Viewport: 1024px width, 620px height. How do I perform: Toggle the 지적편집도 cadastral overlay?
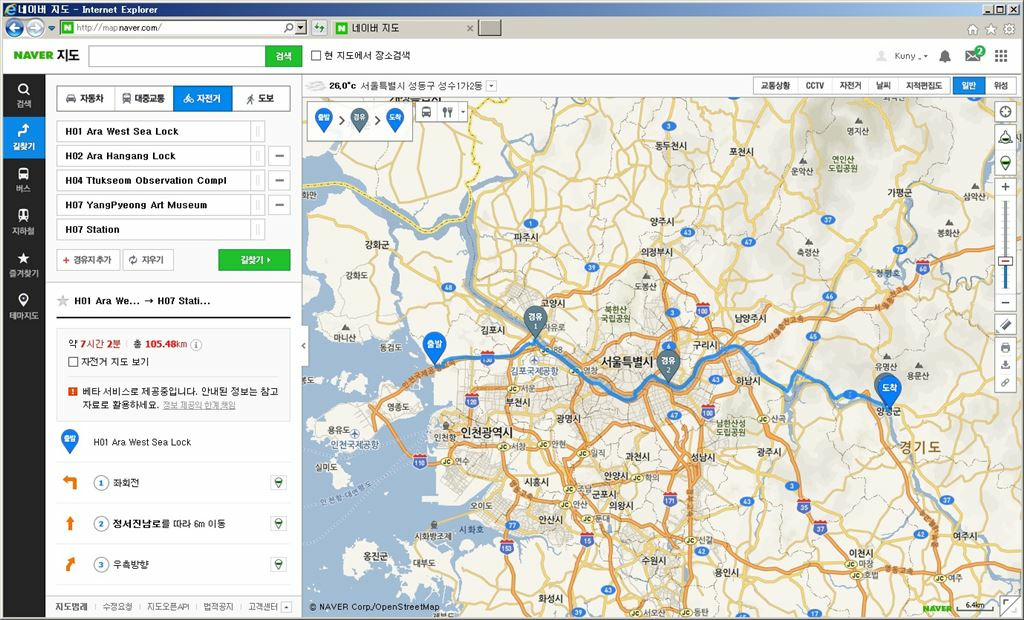pos(923,86)
